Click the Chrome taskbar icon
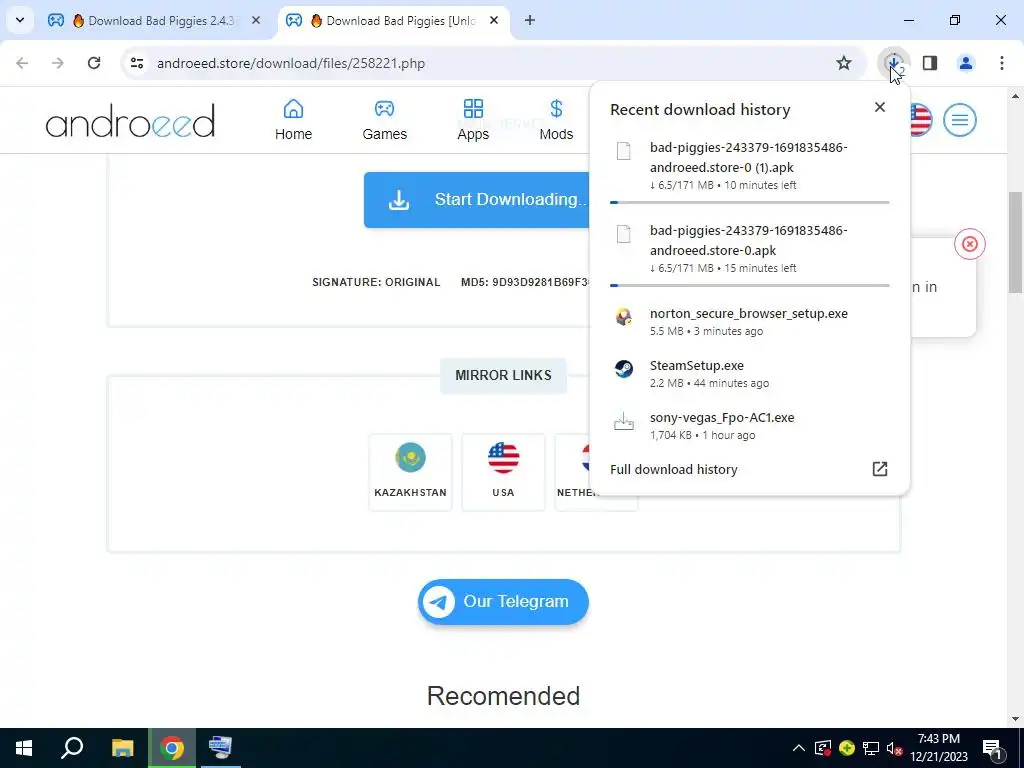The height and width of the screenshot is (768, 1024). [172, 748]
